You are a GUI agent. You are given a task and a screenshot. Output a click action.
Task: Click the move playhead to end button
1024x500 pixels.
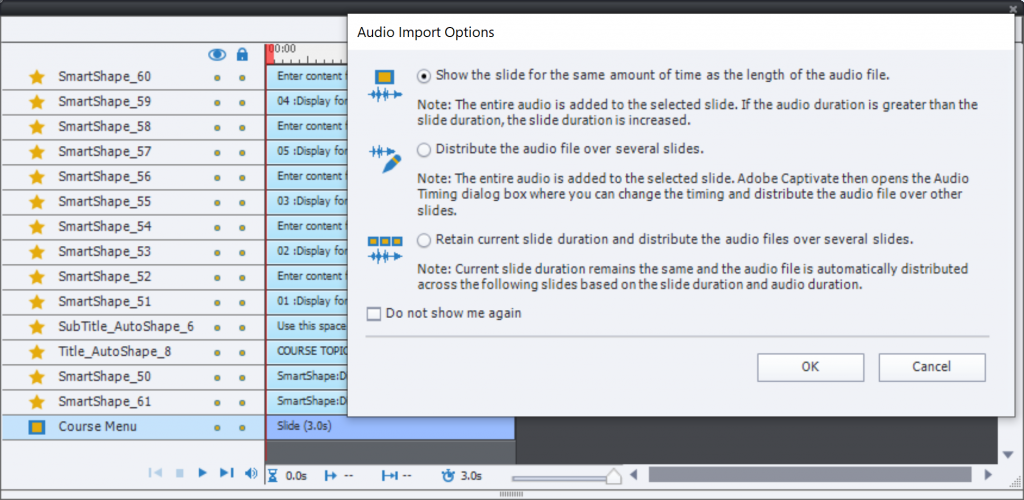point(226,473)
